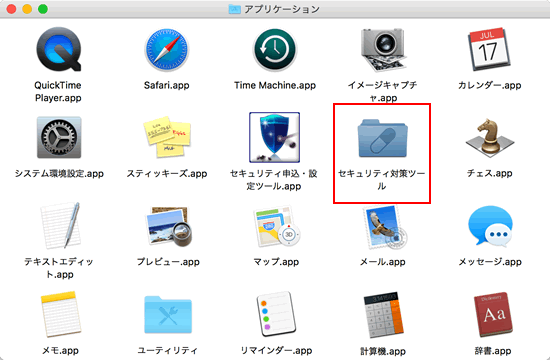Click the システム環境設定.app label

59,173
